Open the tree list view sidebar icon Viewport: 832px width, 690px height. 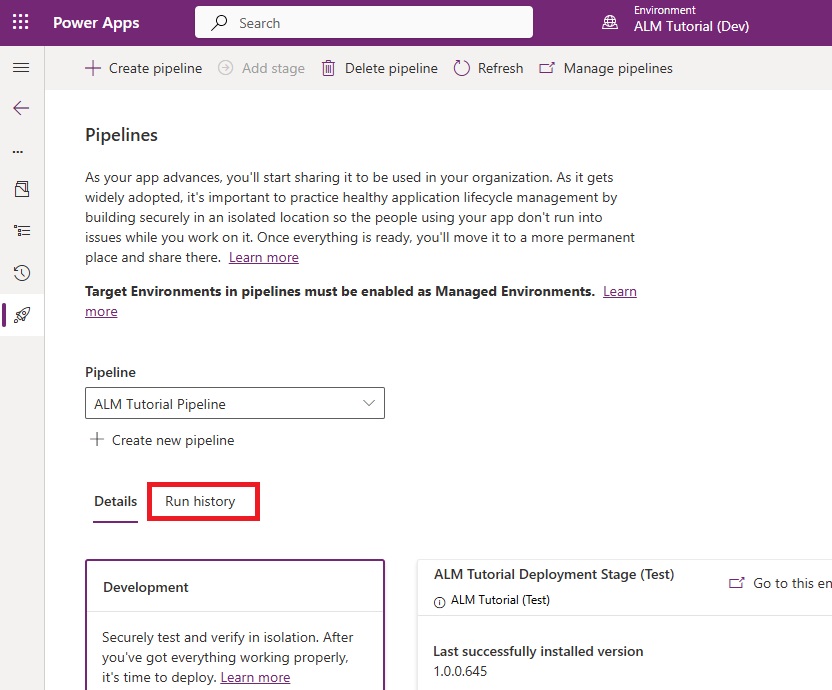(x=22, y=231)
